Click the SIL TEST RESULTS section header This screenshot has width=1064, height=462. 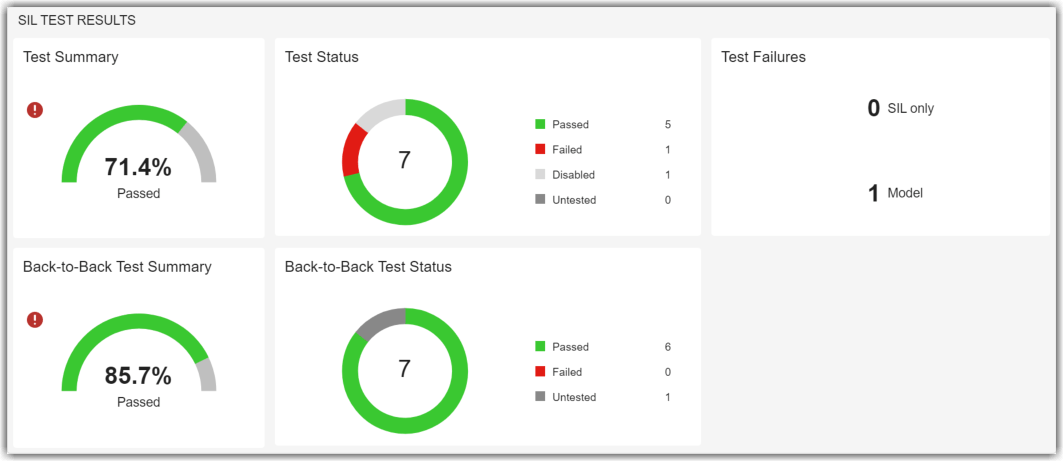77,20
